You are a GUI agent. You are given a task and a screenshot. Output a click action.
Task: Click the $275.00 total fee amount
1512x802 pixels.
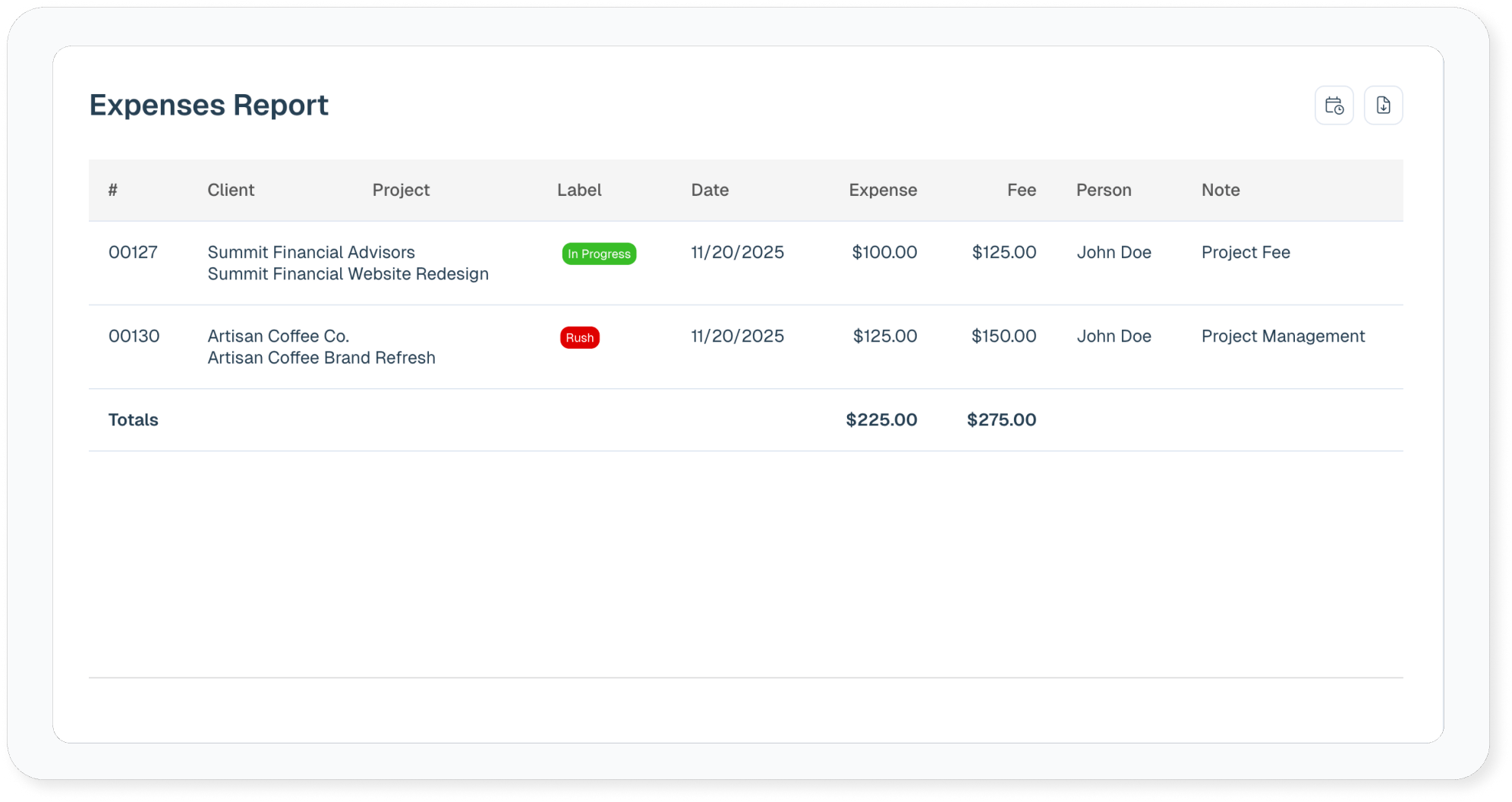point(1001,420)
